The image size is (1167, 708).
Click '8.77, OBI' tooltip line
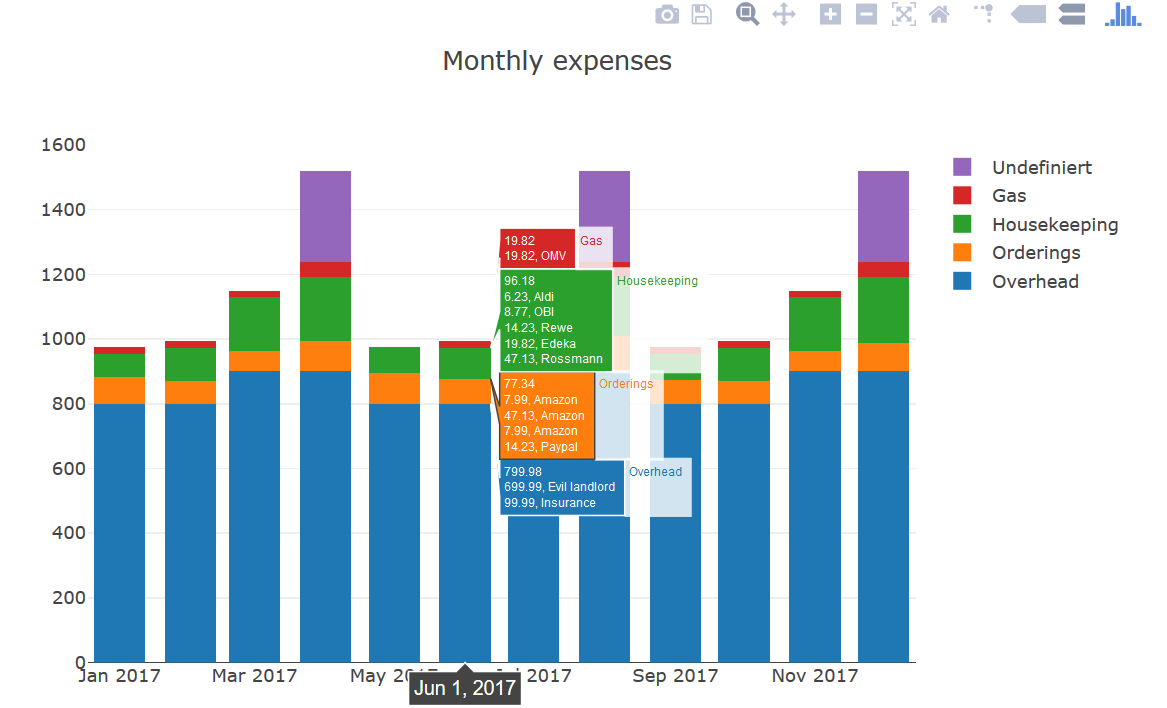point(529,312)
